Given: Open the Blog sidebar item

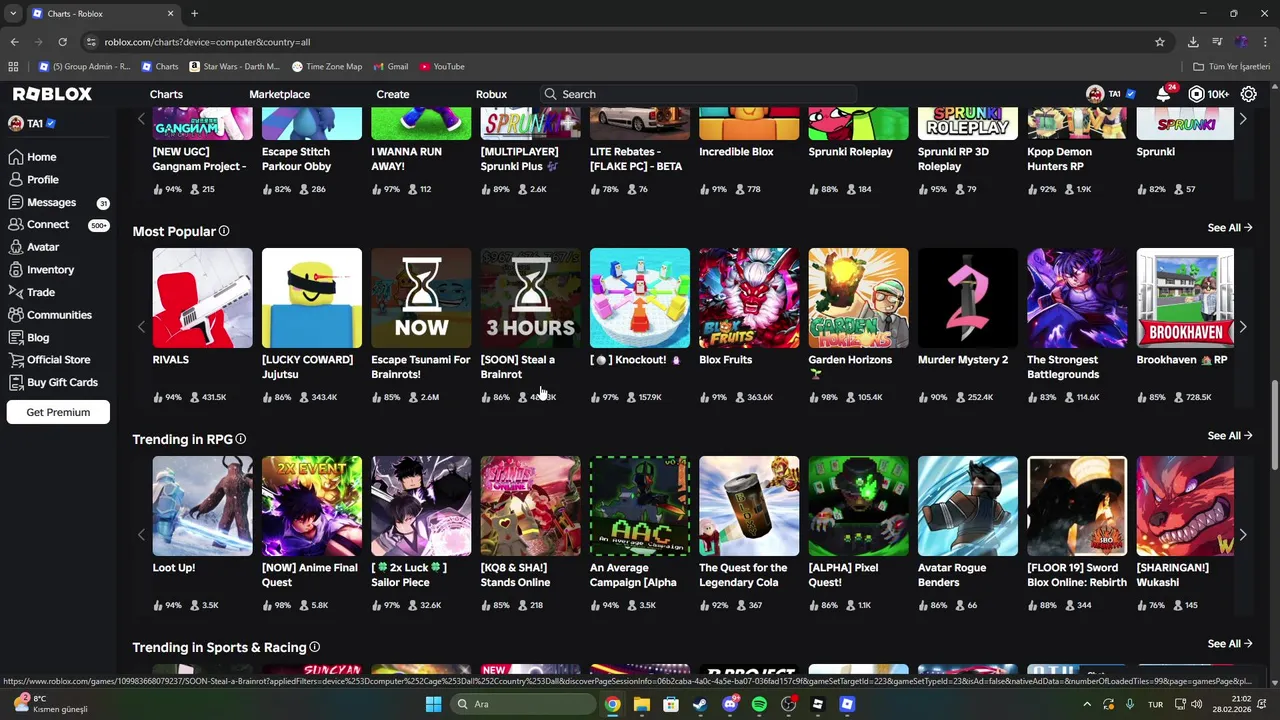Looking at the screenshot, I should click(x=58, y=338).
